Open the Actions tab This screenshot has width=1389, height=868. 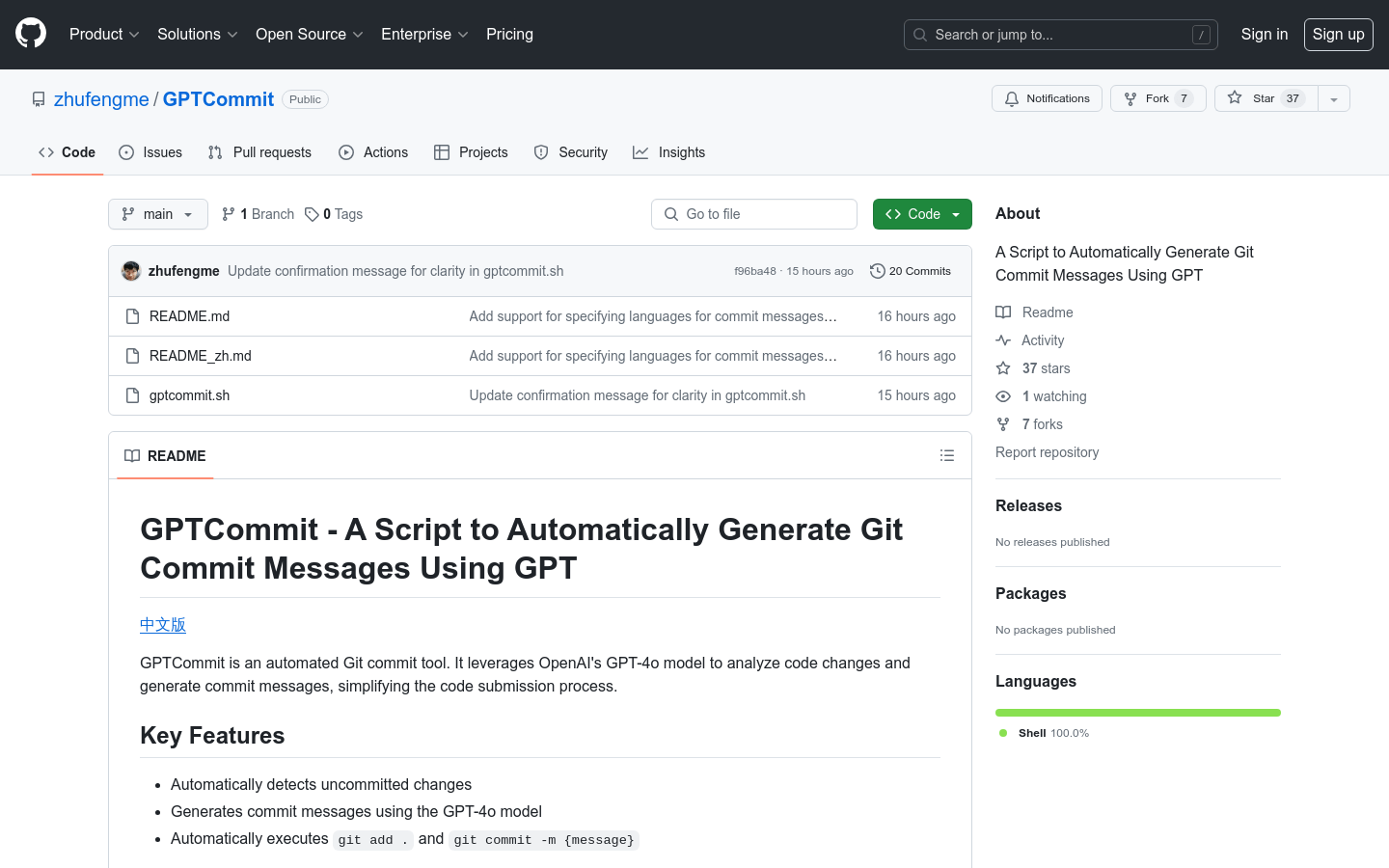tap(373, 152)
